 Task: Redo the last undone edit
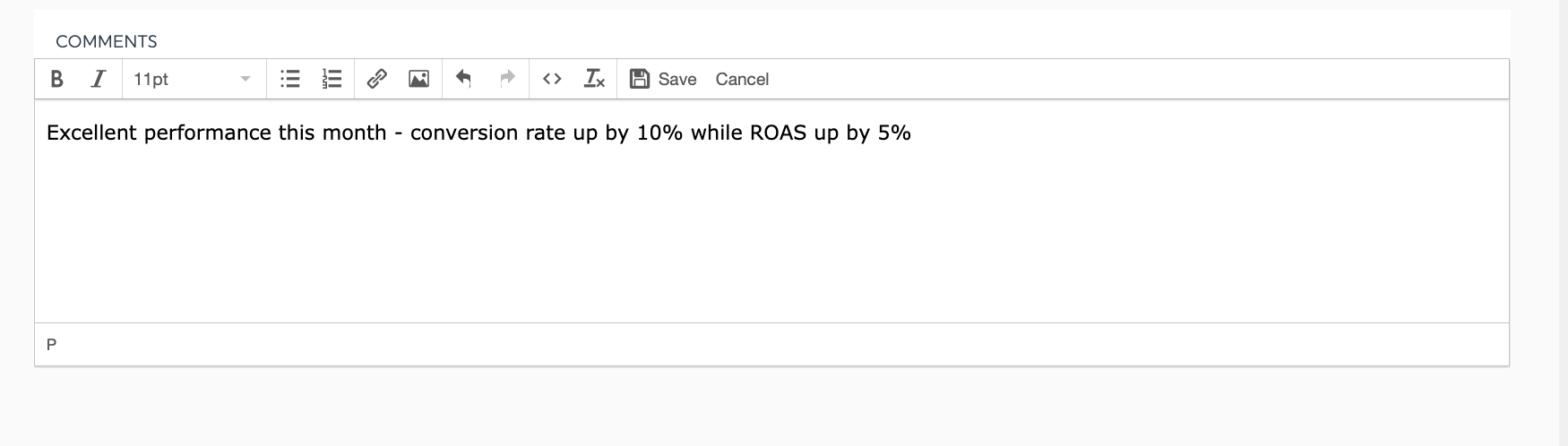tap(507, 79)
